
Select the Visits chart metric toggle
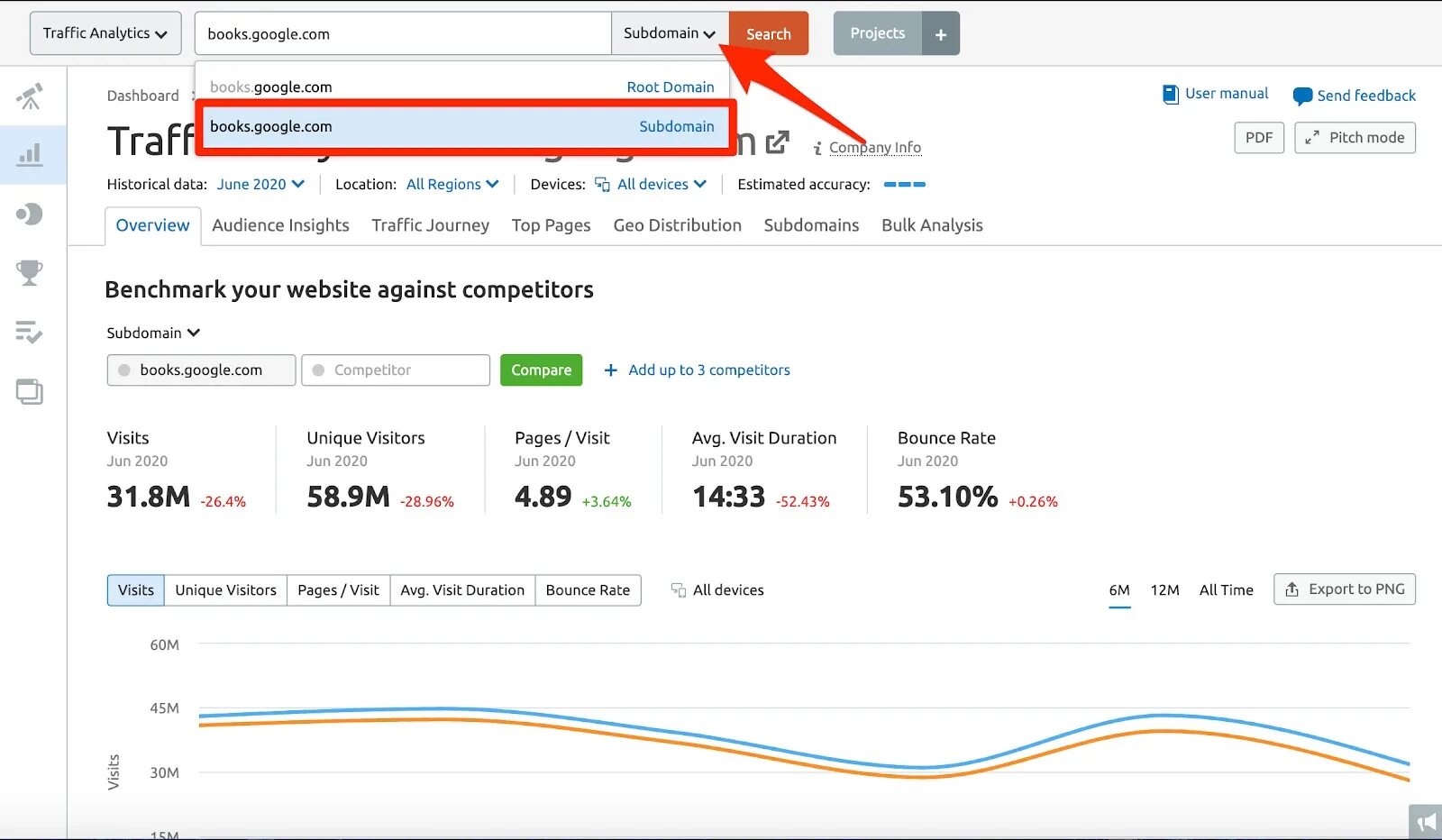point(136,590)
